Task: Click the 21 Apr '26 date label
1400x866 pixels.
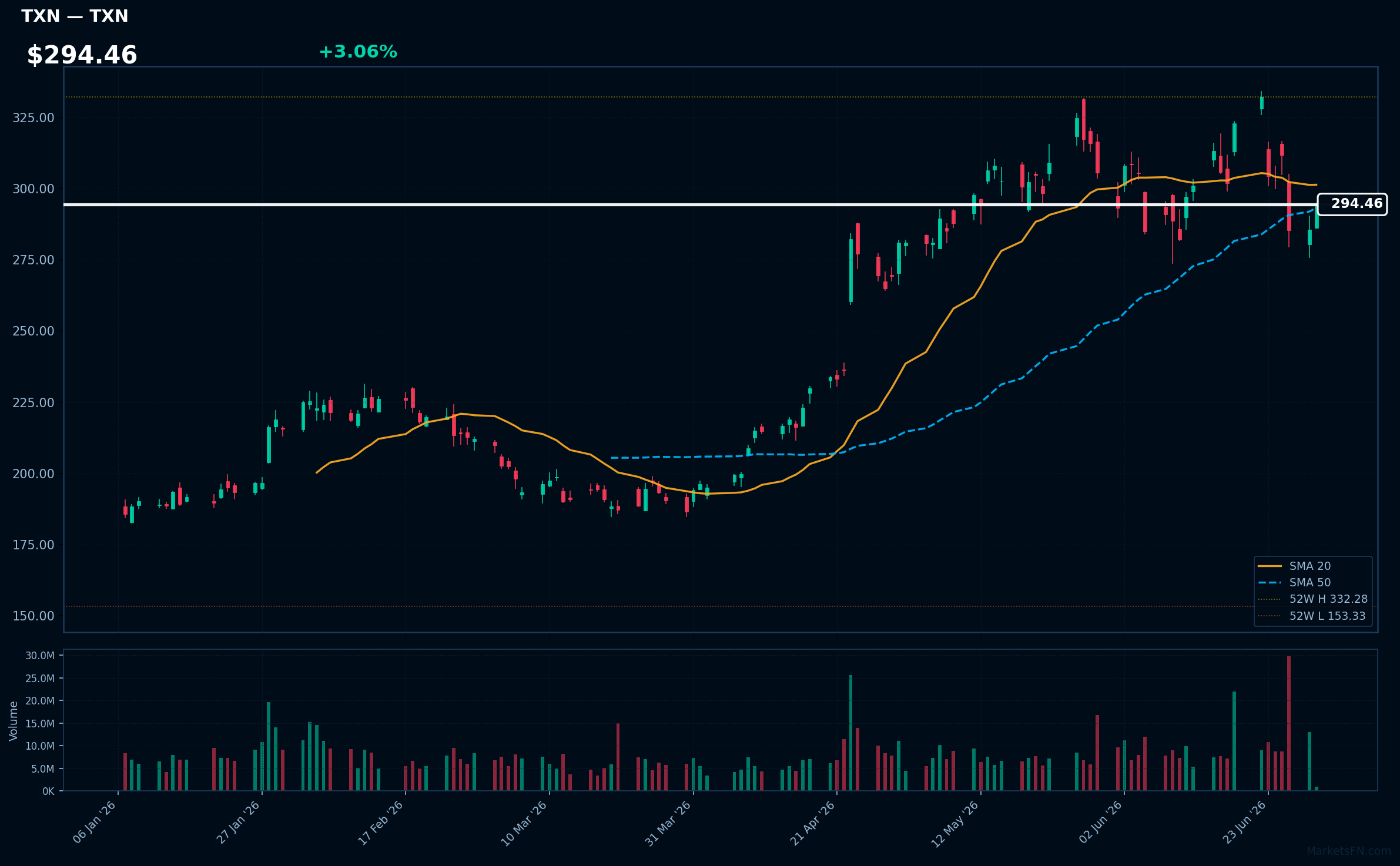Action: click(812, 823)
